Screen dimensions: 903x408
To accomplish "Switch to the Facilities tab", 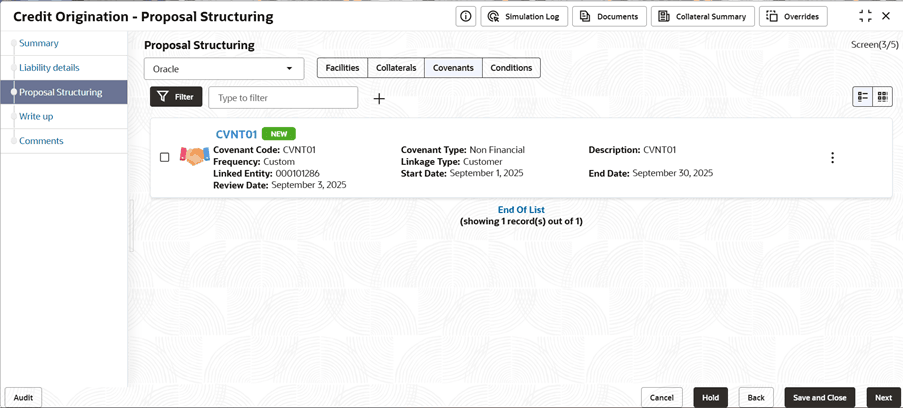I will (343, 67).
